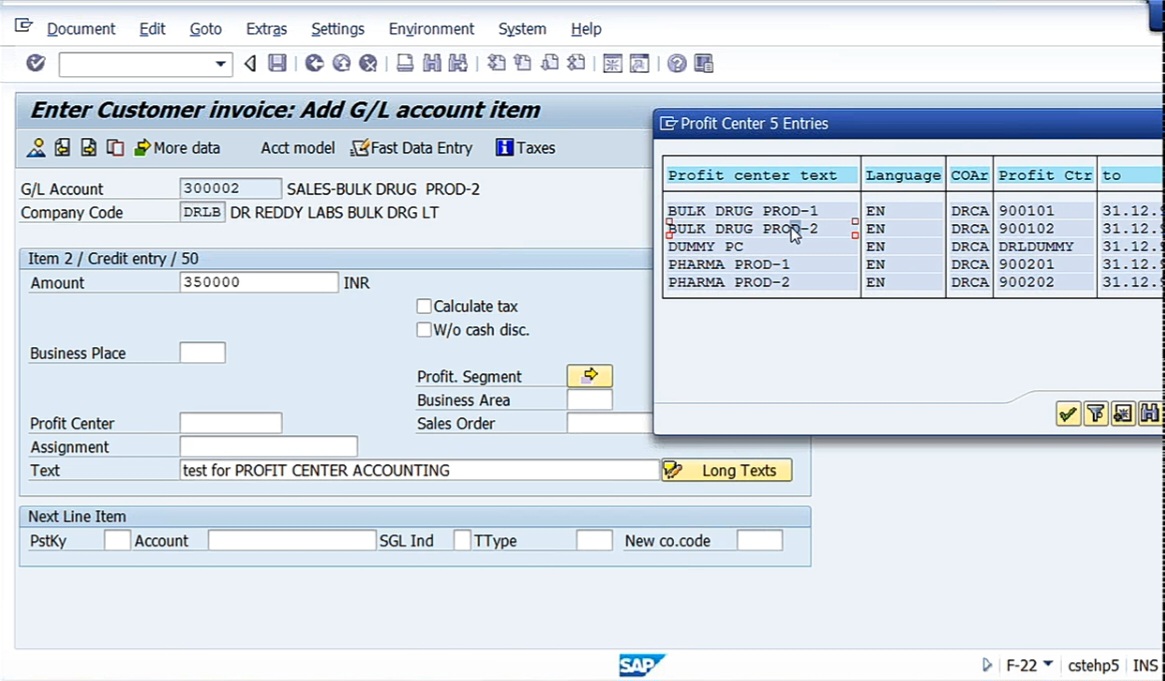Click the First Page icon
1165x681 pixels.
(x=496, y=63)
